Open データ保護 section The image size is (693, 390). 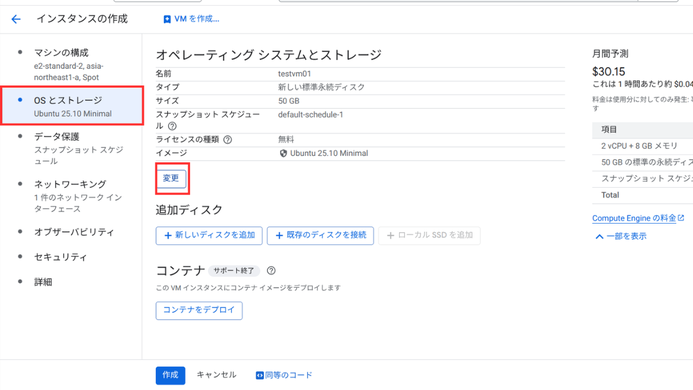(x=72, y=148)
